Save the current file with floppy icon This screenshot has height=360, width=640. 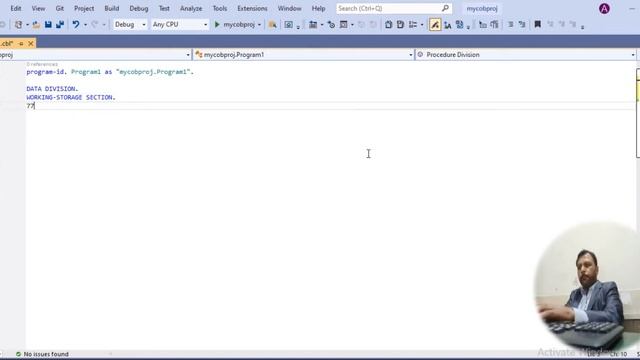pyautogui.click(x=48, y=25)
